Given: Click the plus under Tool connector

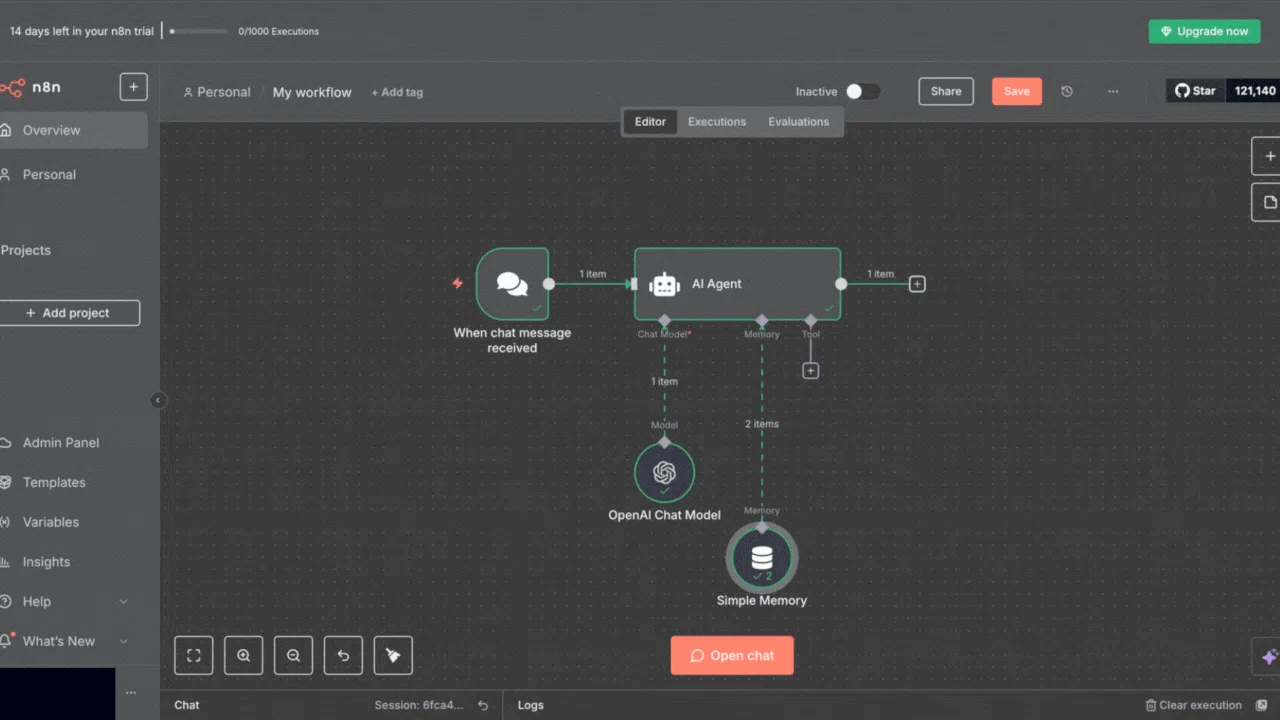Looking at the screenshot, I should (811, 370).
